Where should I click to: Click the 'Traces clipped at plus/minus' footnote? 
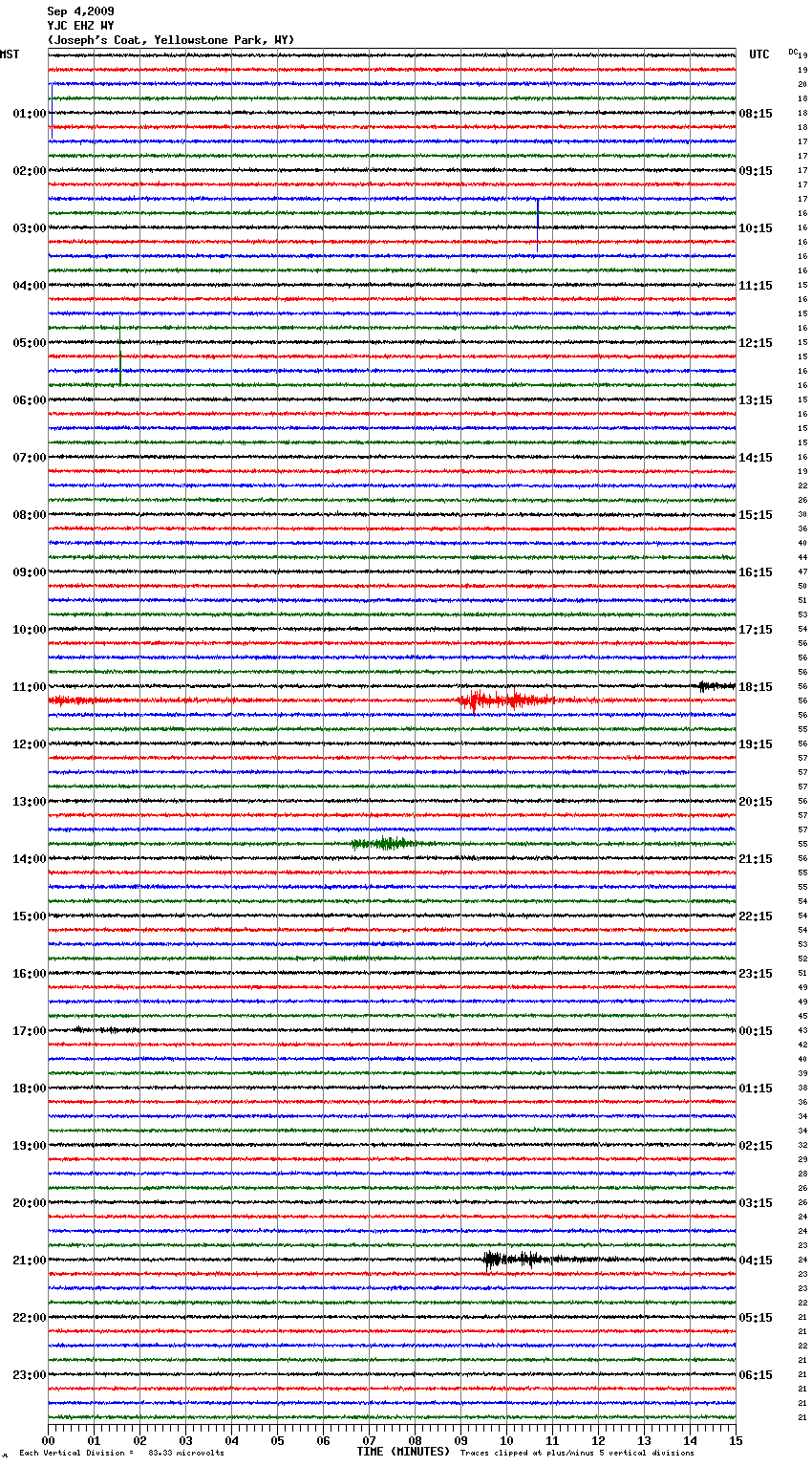coord(578,1453)
